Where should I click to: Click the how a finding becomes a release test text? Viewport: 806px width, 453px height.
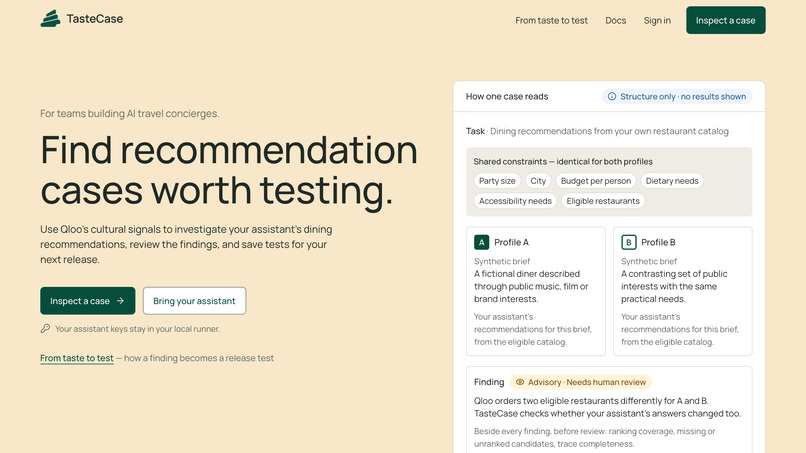tap(198, 358)
